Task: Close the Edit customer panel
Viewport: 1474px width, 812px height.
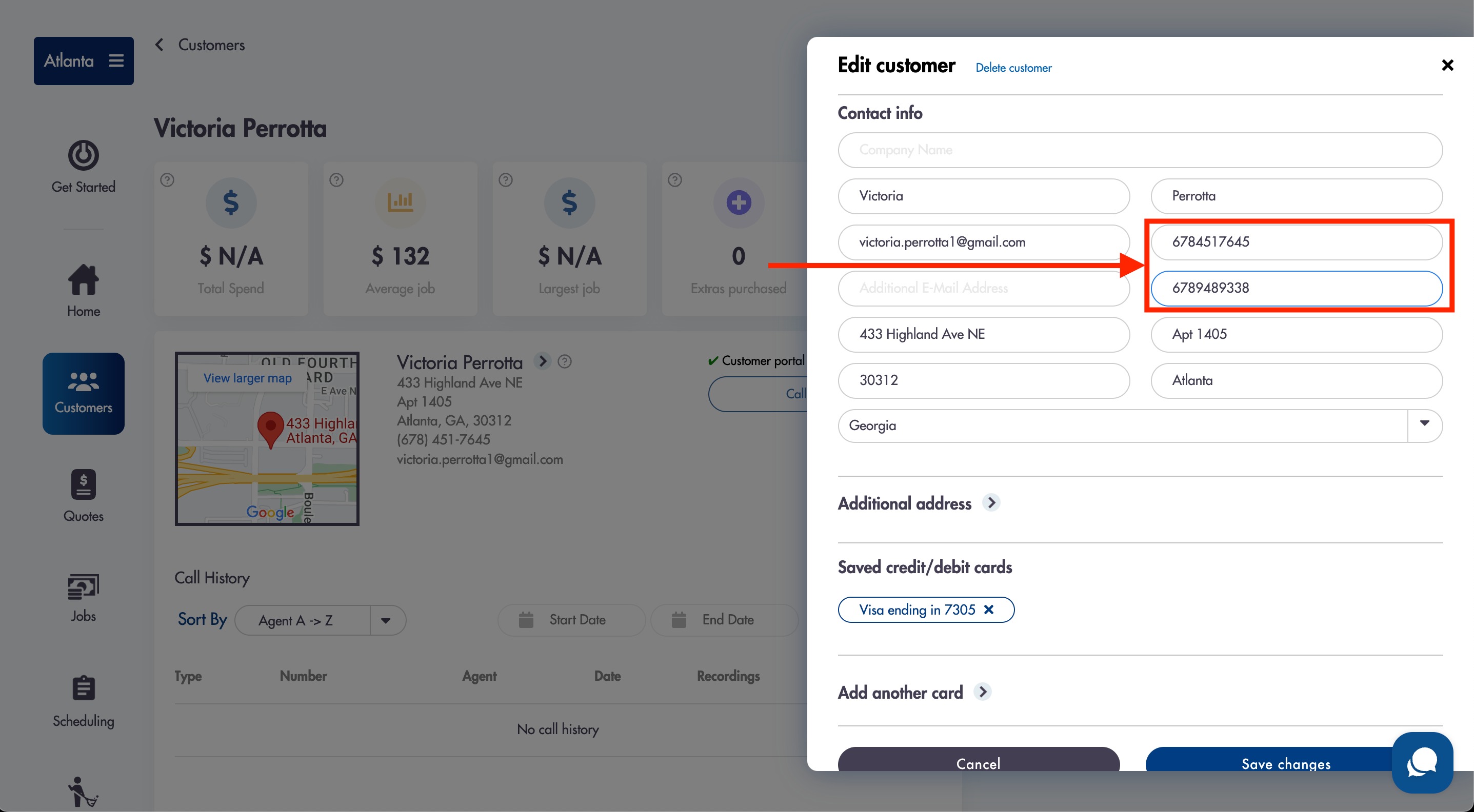Action: point(1447,65)
